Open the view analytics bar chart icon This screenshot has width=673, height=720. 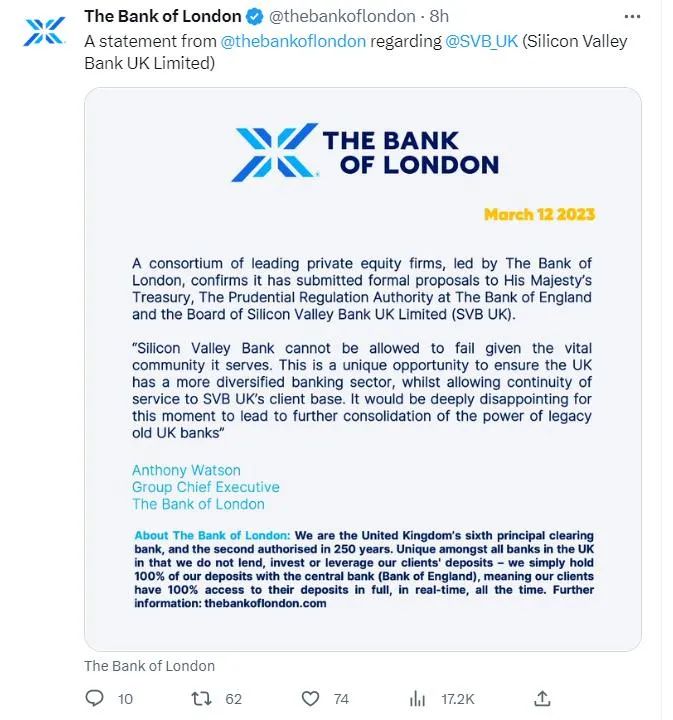point(417,698)
